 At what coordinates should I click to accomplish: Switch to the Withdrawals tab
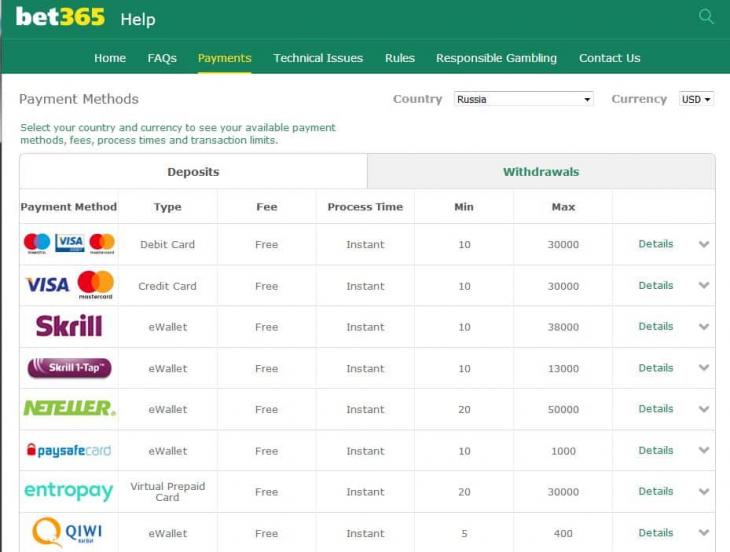pyautogui.click(x=540, y=172)
